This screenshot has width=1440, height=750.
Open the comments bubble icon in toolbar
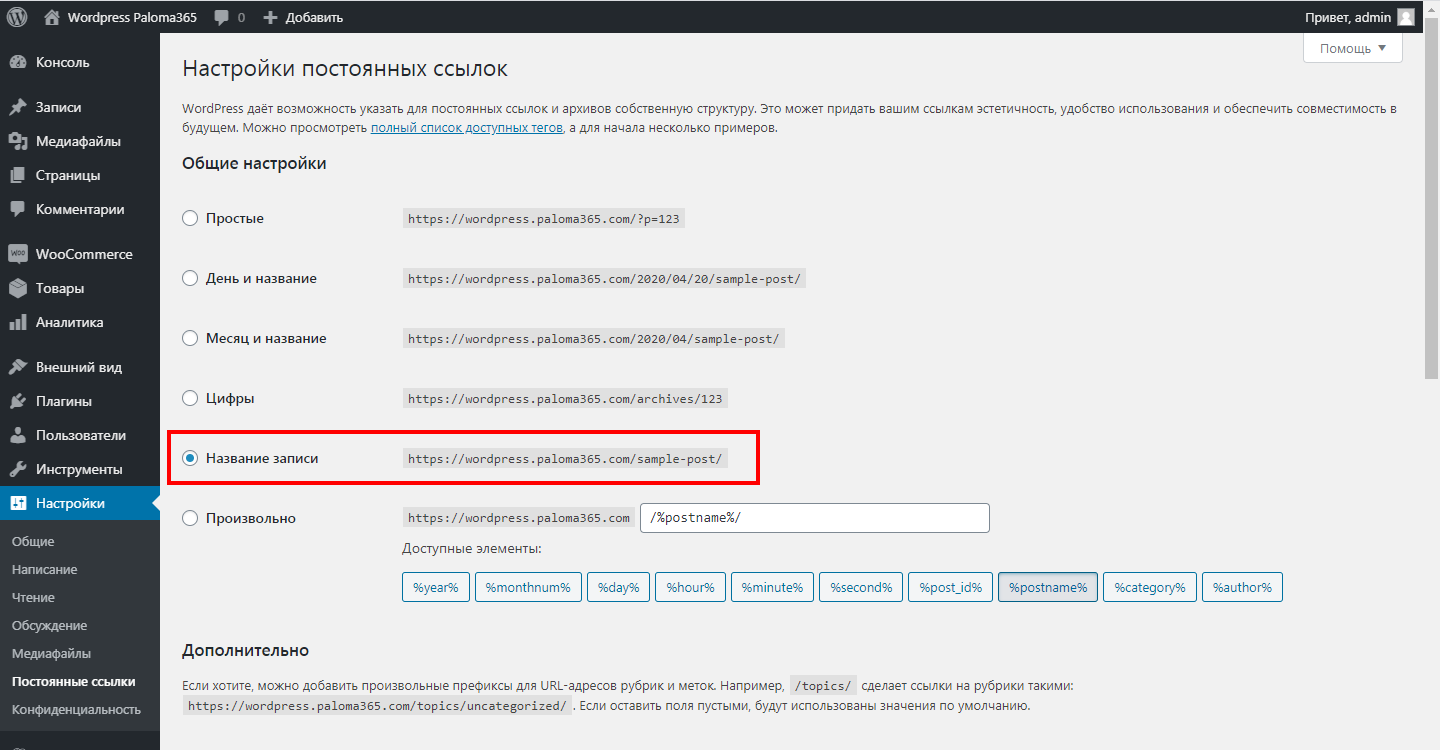click(x=221, y=17)
